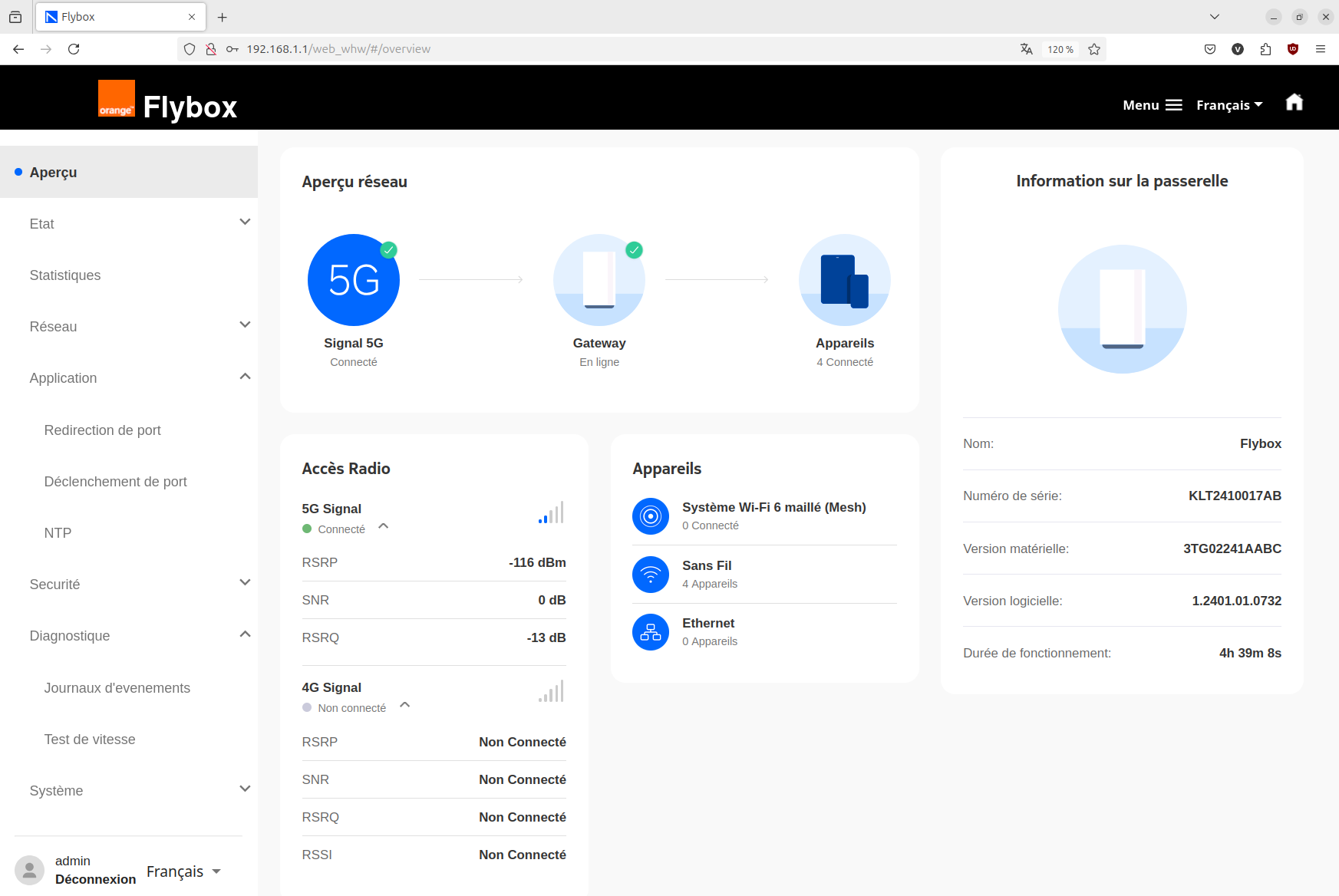Close the Flybox browser tab

click(x=192, y=17)
